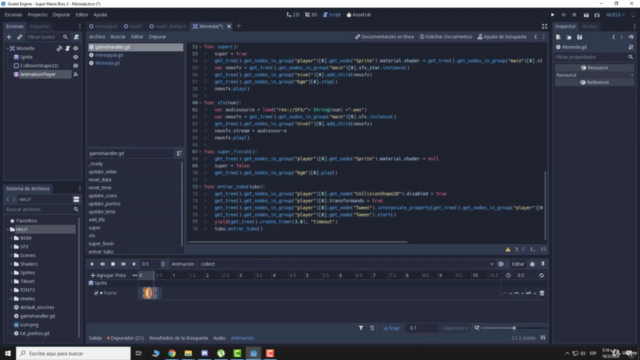
Task: Collapse the res:// root folder
Action: coord(7,229)
